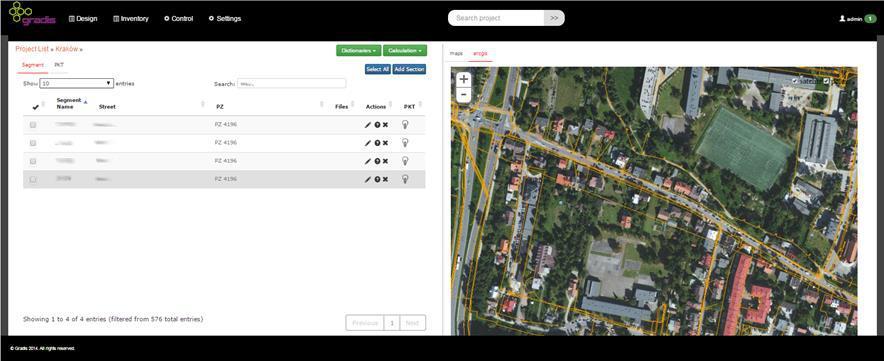The height and width of the screenshot is (361, 884).
Task: Zoom in on the map
Action: click(x=463, y=80)
